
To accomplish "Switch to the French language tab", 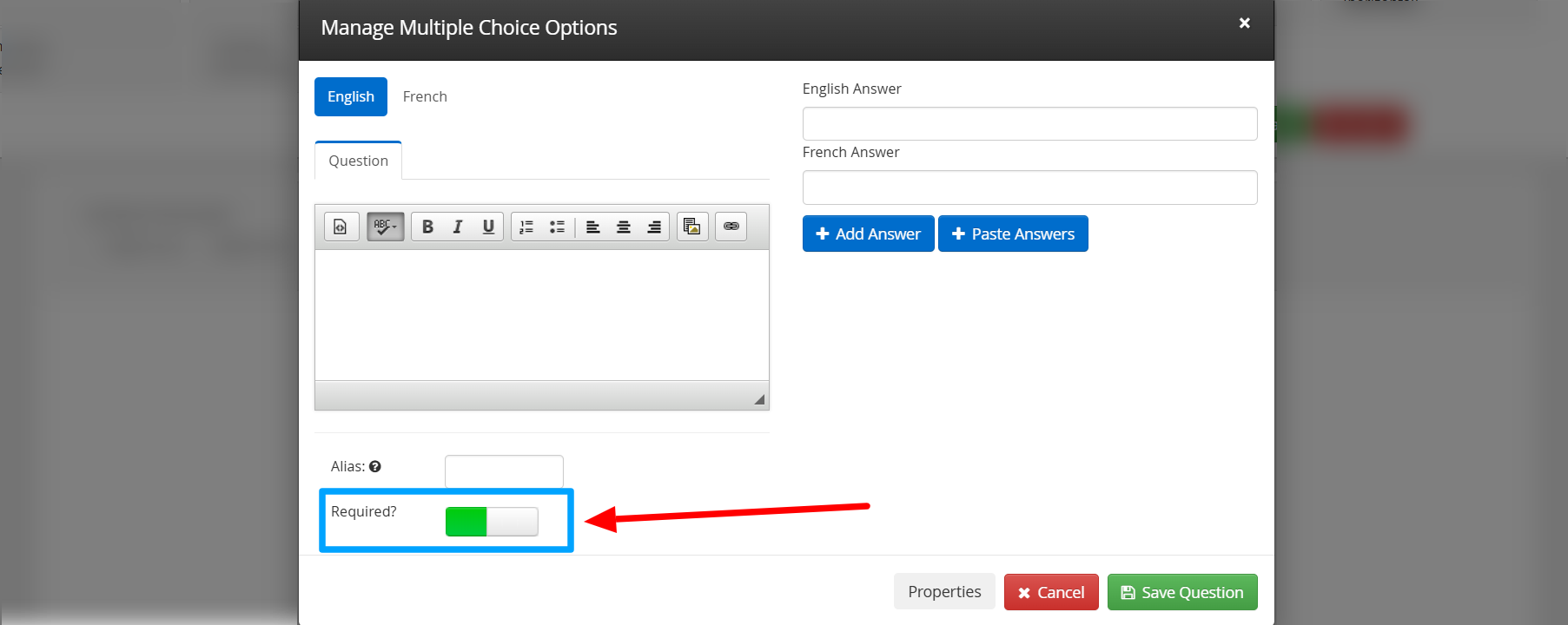I will (425, 96).
